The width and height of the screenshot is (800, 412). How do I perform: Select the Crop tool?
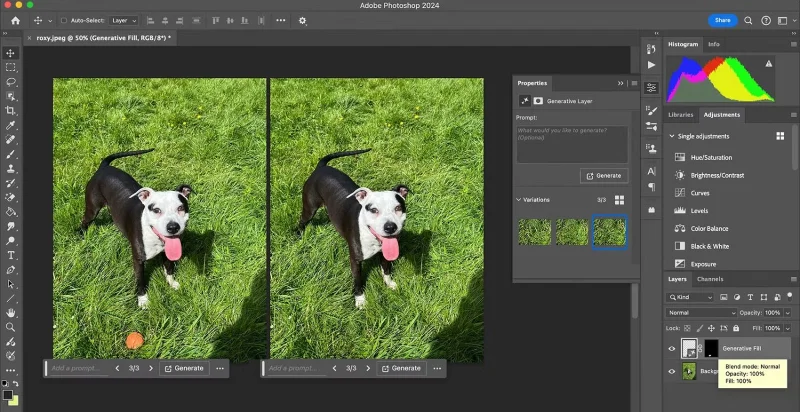10,111
